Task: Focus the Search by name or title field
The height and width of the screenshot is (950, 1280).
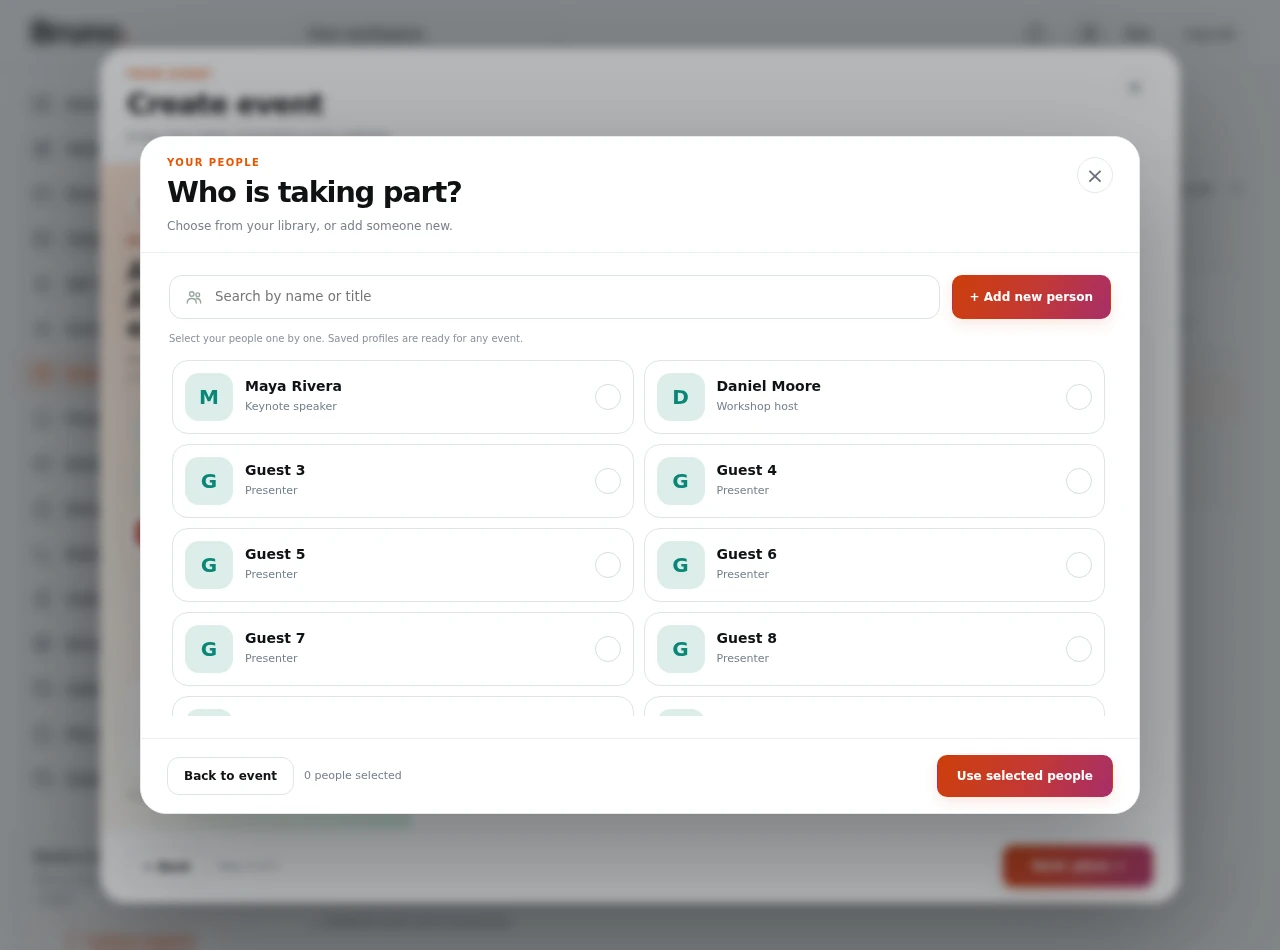Action: click(x=554, y=297)
